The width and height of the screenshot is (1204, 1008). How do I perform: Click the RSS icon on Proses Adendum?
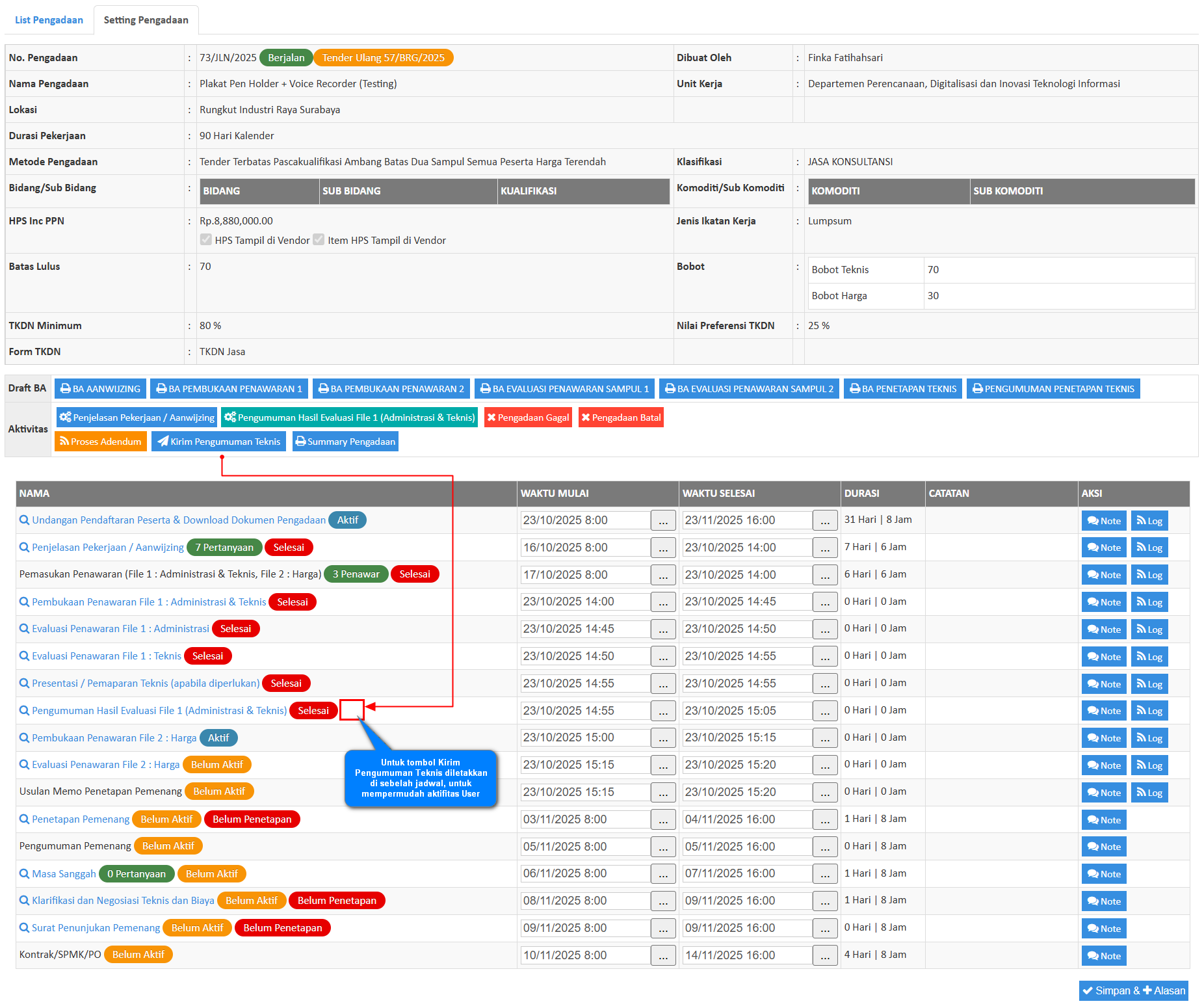(x=64, y=442)
